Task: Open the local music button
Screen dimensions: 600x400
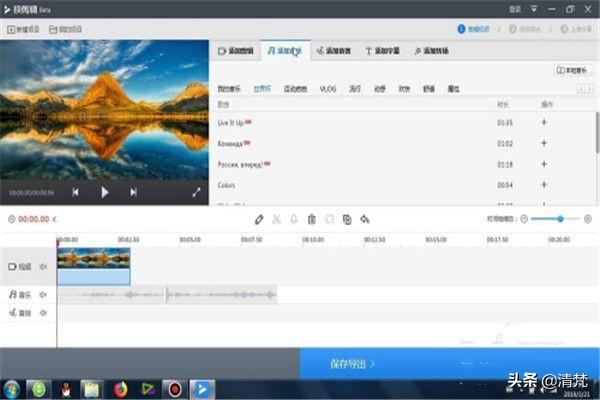Action: coord(572,70)
